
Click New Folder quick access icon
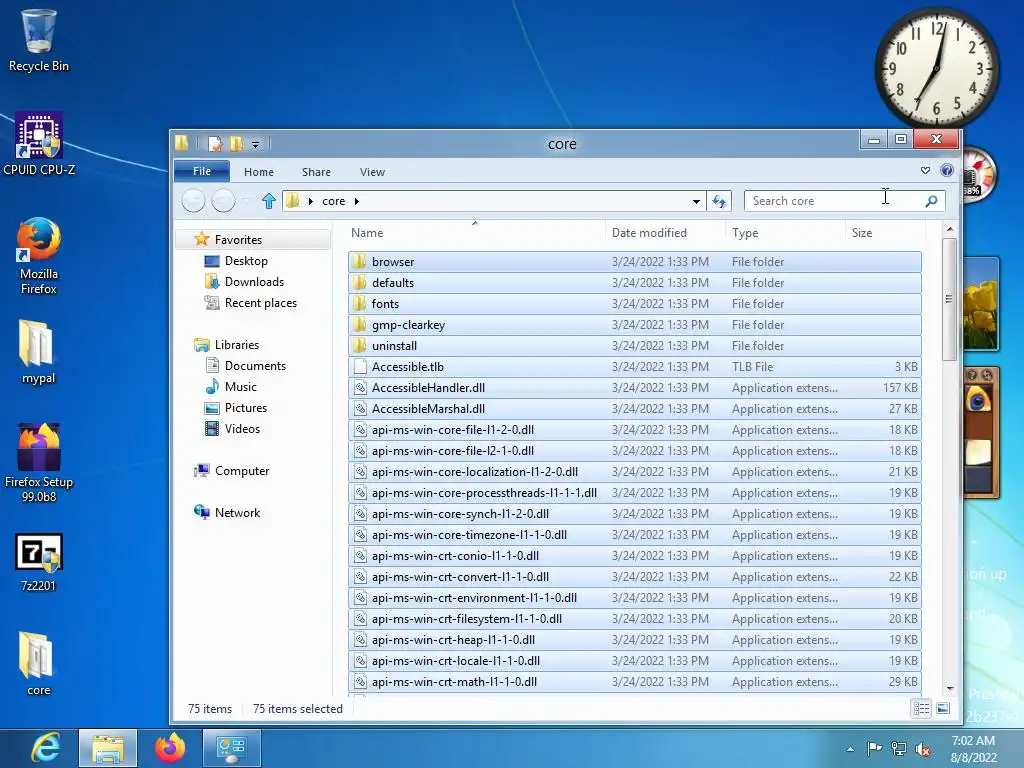pyautogui.click(x=236, y=143)
